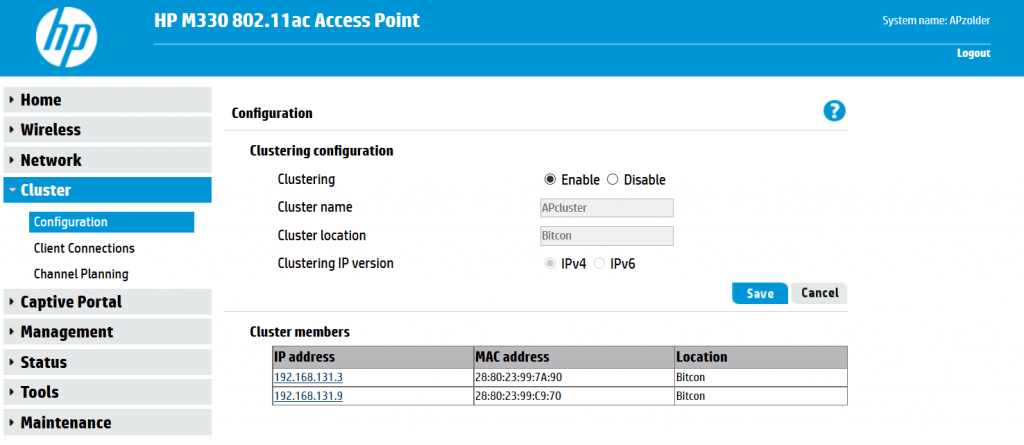The width and height of the screenshot is (1024, 445).
Task: Click the Logout link
Action: (974, 54)
